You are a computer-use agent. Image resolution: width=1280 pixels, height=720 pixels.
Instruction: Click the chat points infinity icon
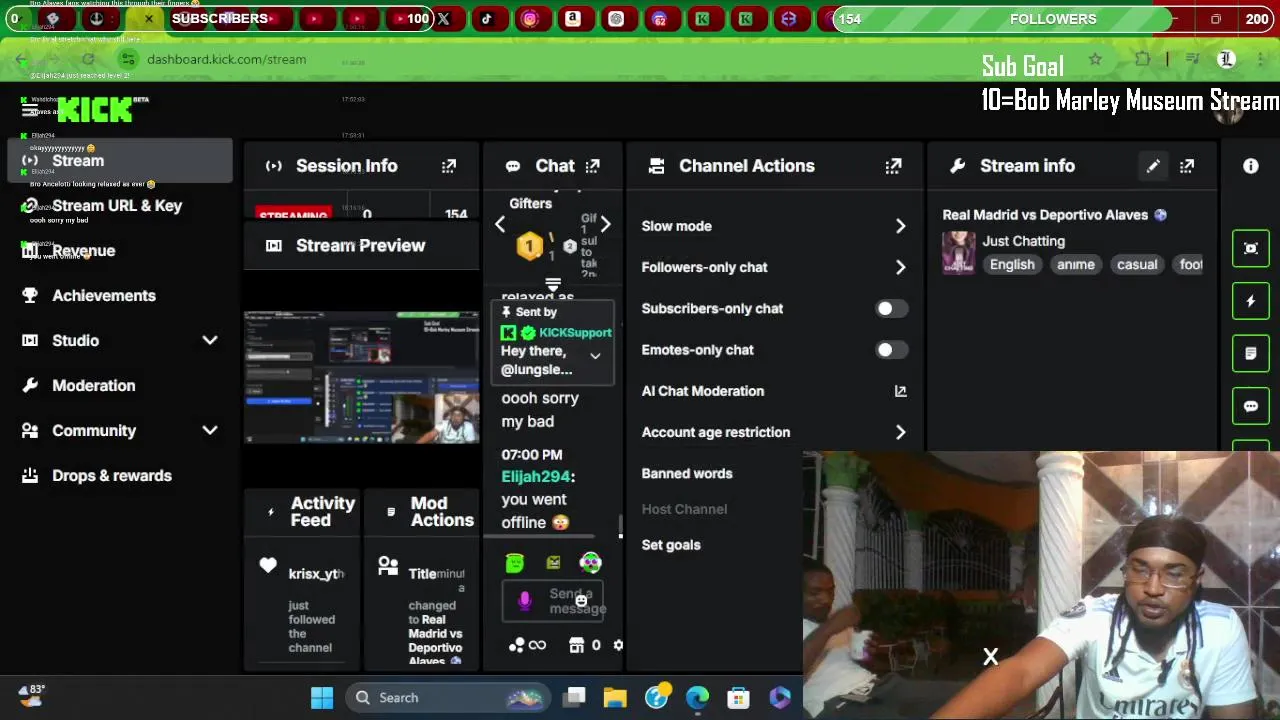(537, 645)
